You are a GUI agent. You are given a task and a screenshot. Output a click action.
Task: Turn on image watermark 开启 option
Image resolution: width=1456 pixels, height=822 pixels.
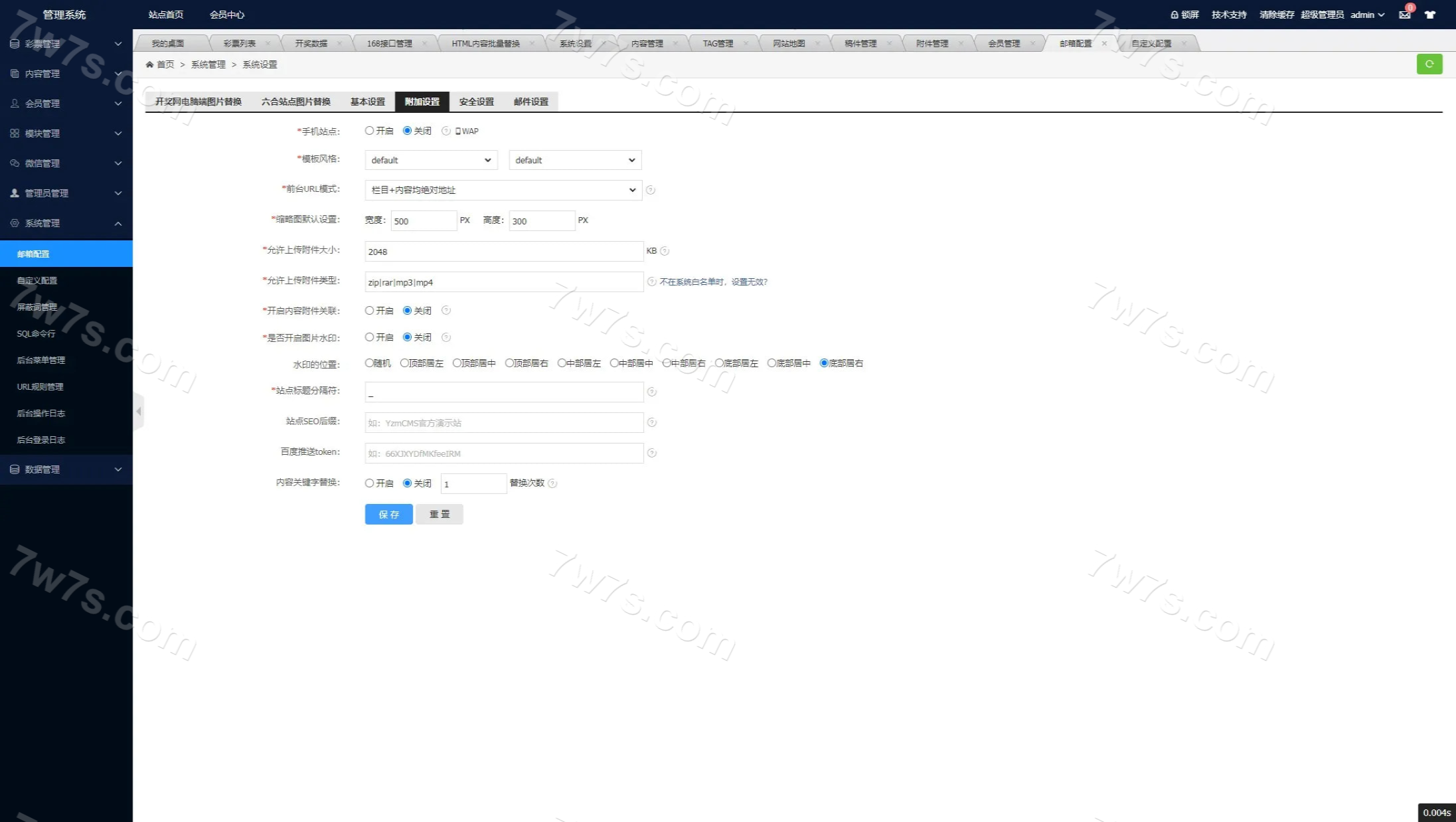pos(369,337)
